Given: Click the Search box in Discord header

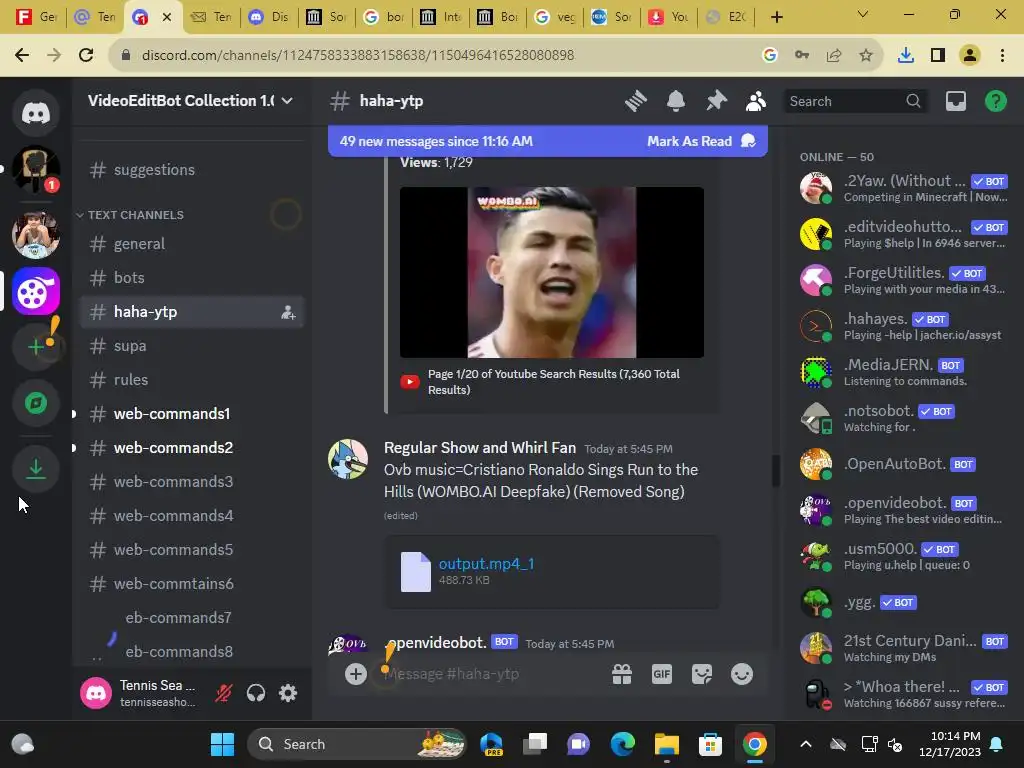Looking at the screenshot, I should coord(855,101).
